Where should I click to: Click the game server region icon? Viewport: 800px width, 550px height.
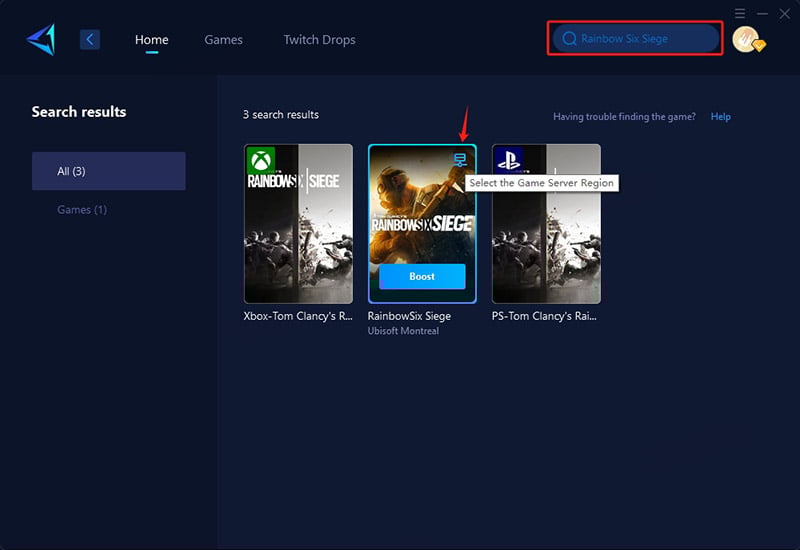[x=460, y=160]
